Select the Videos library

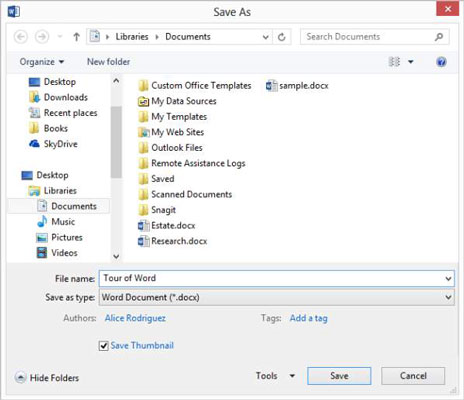pyautogui.click(x=57, y=253)
